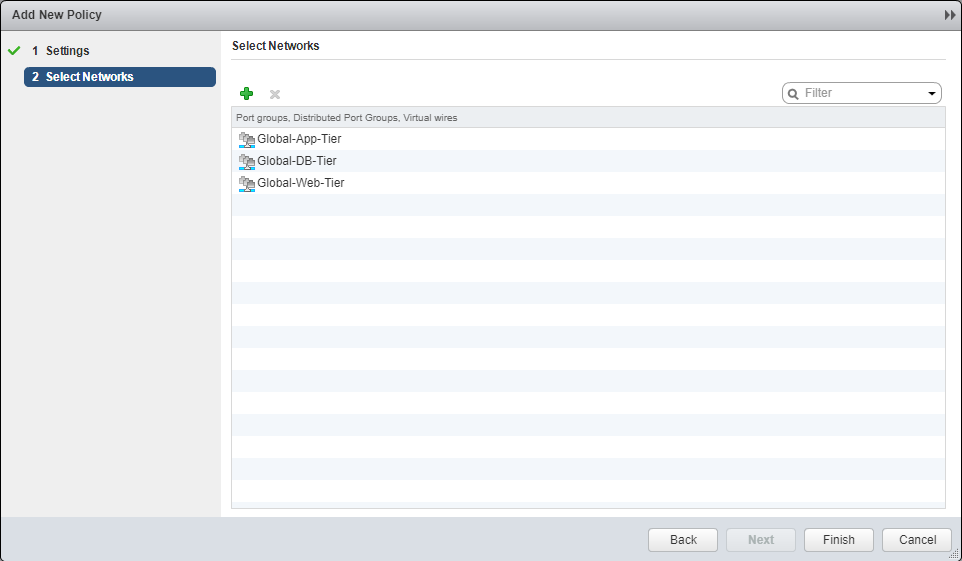Image resolution: width=962 pixels, height=561 pixels.
Task: Click the Global-App-Tier network icon
Action: tap(247, 139)
